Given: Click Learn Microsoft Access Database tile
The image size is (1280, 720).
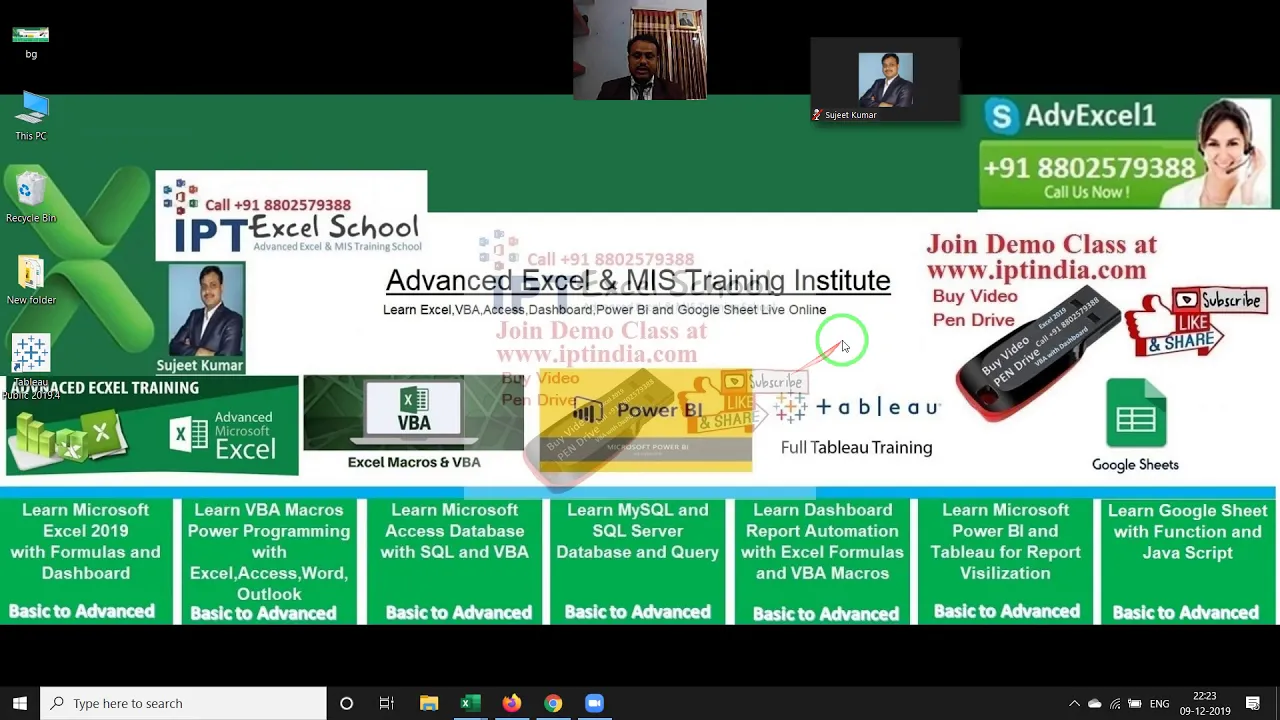Looking at the screenshot, I should pos(454,560).
